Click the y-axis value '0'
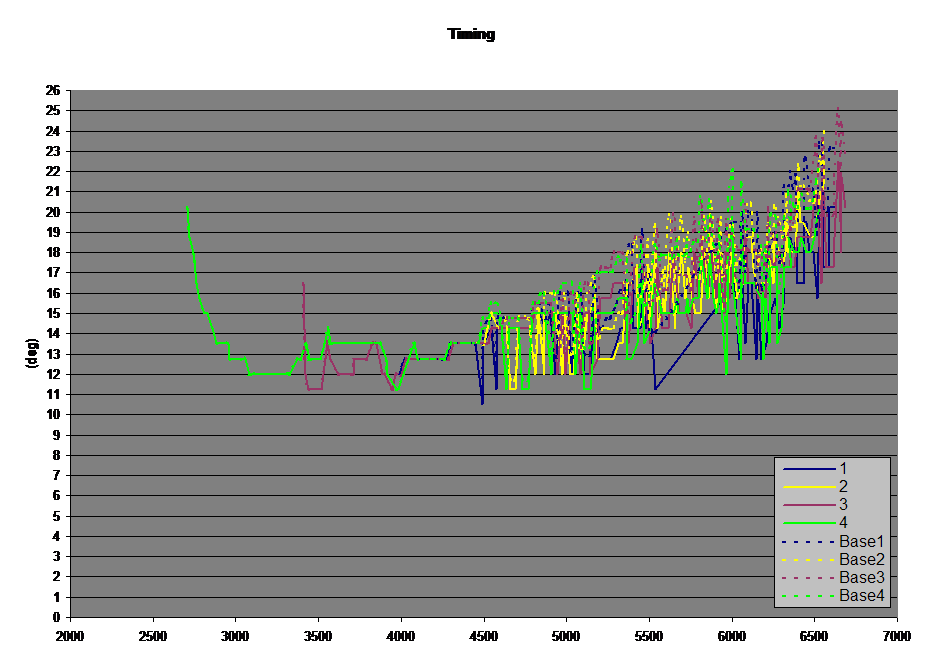 57,617
